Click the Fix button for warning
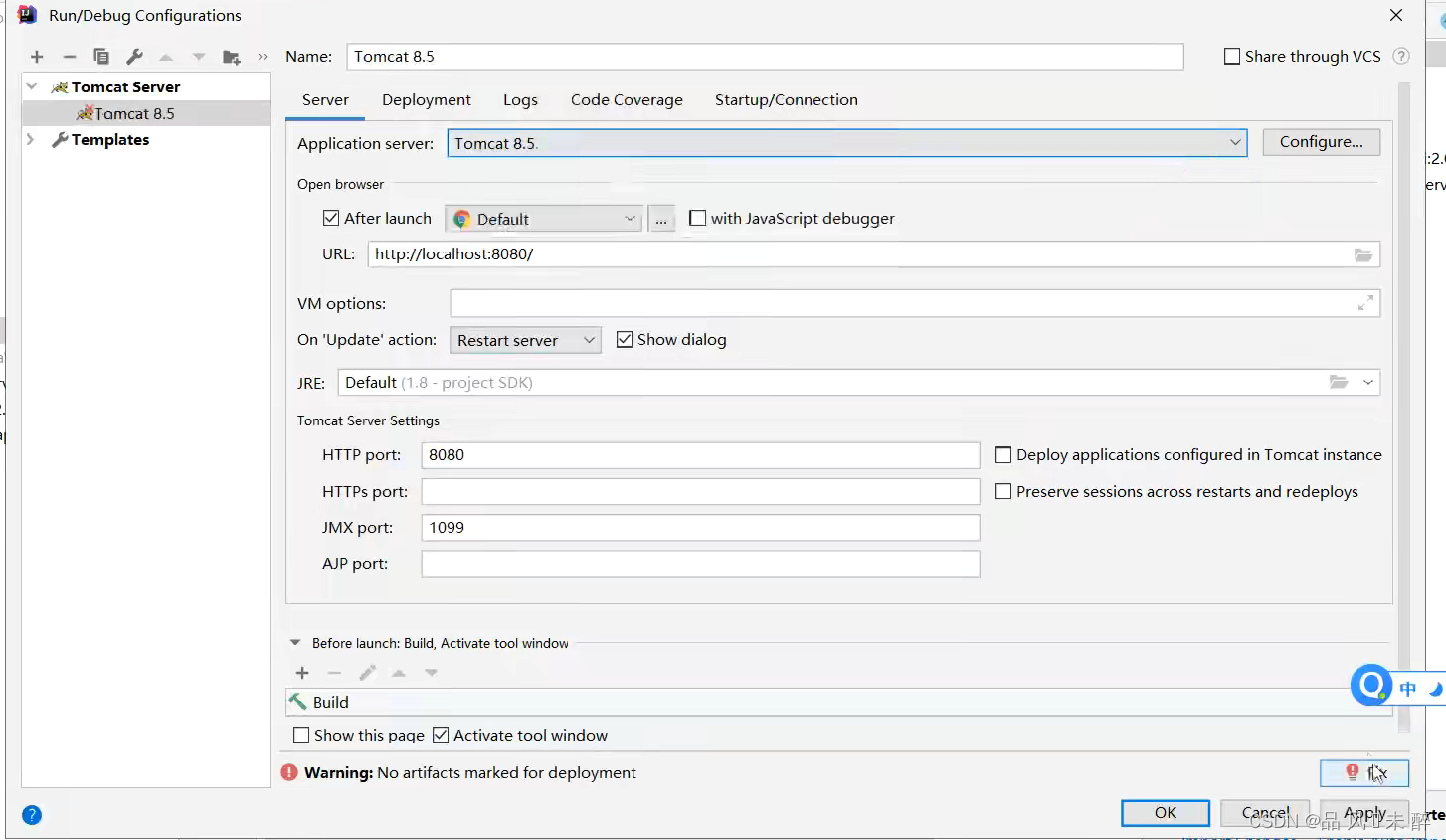 tap(1364, 772)
